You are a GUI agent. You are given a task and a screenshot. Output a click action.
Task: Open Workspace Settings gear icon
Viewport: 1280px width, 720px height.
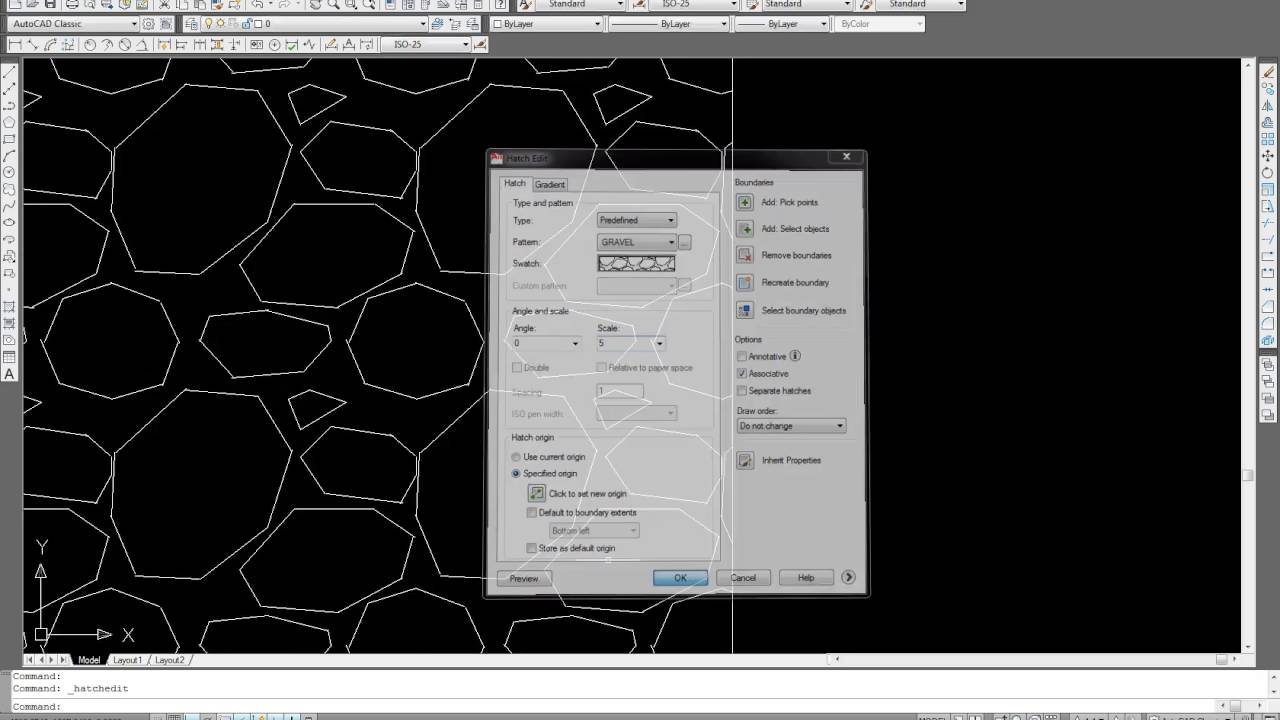tap(149, 24)
